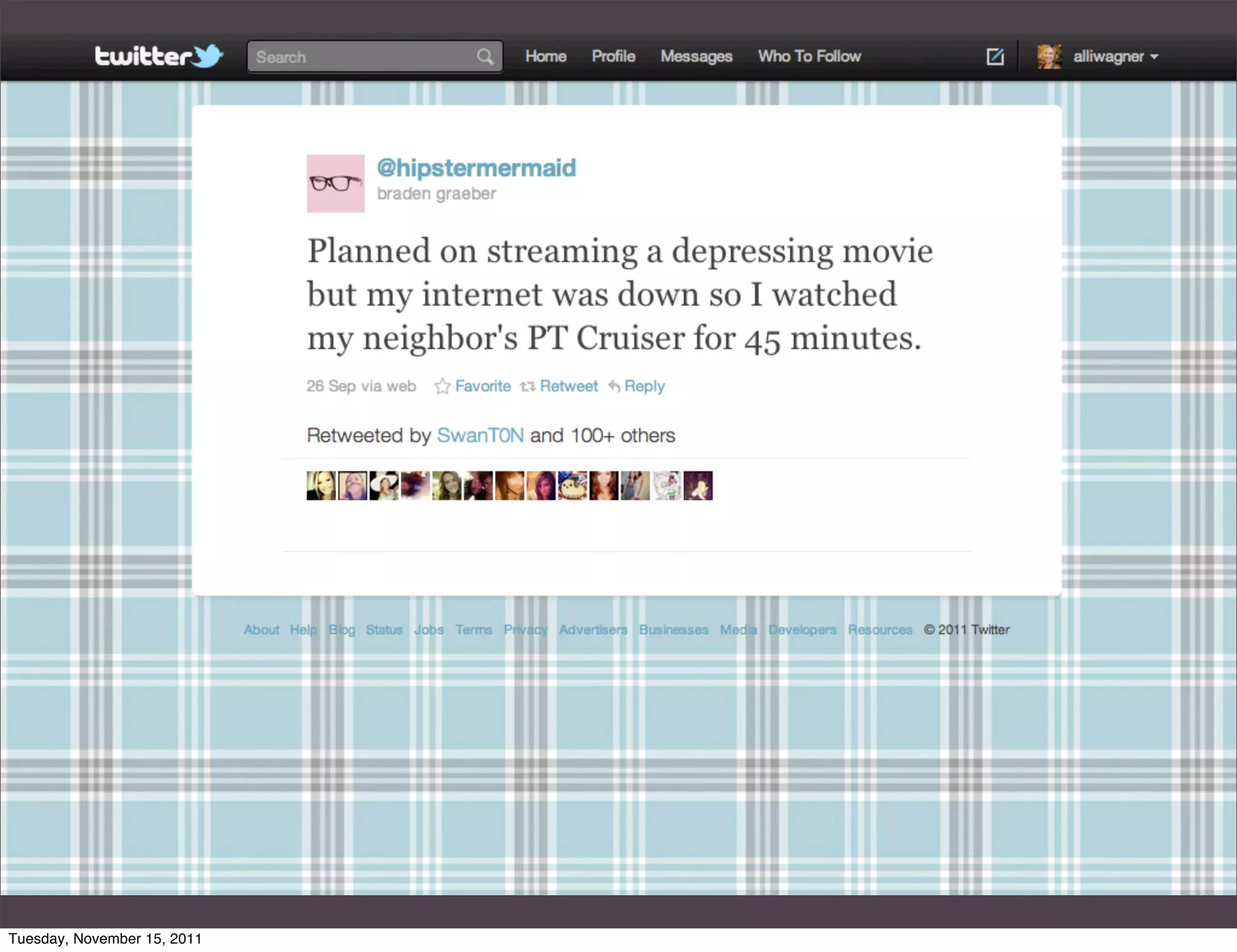
Task: Click alliwagner's profile picture in header
Action: [x=1049, y=57]
